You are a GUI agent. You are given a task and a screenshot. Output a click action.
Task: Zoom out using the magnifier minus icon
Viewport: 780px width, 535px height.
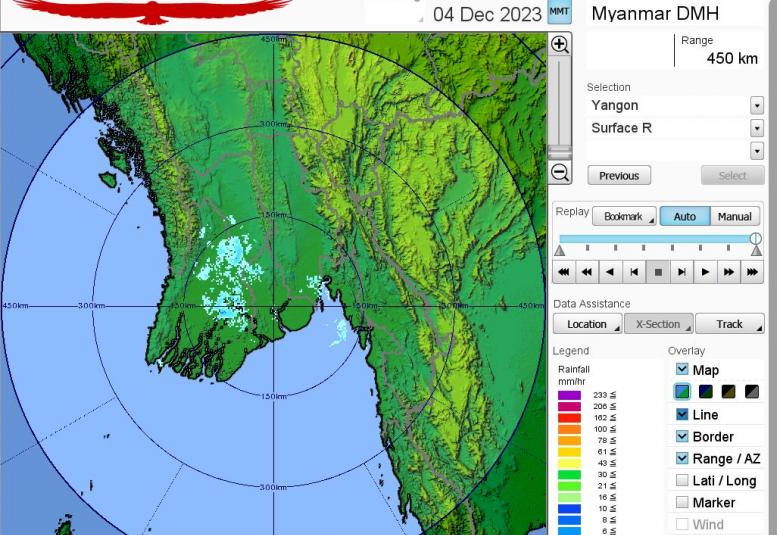click(560, 173)
